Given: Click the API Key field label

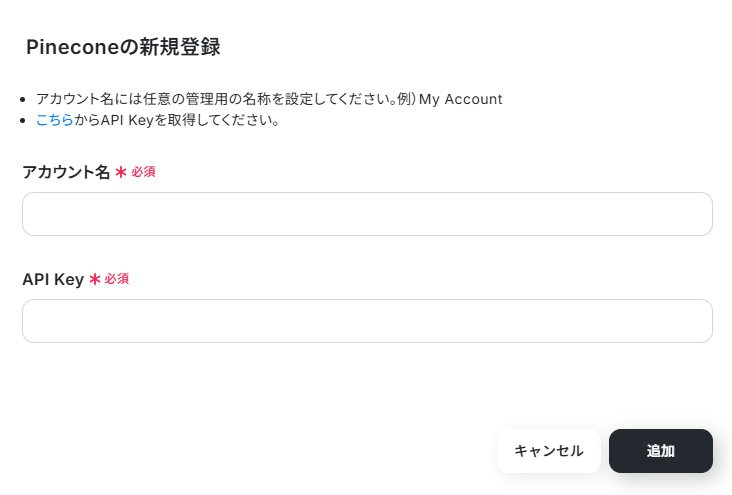Looking at the screenshot, I should (52, 279).
